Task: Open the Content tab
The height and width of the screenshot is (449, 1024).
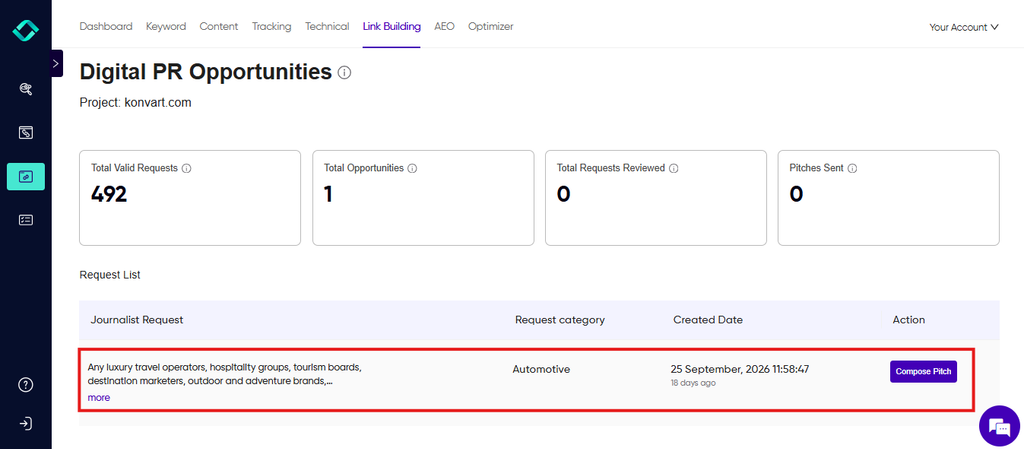Action: click(219, 27)
